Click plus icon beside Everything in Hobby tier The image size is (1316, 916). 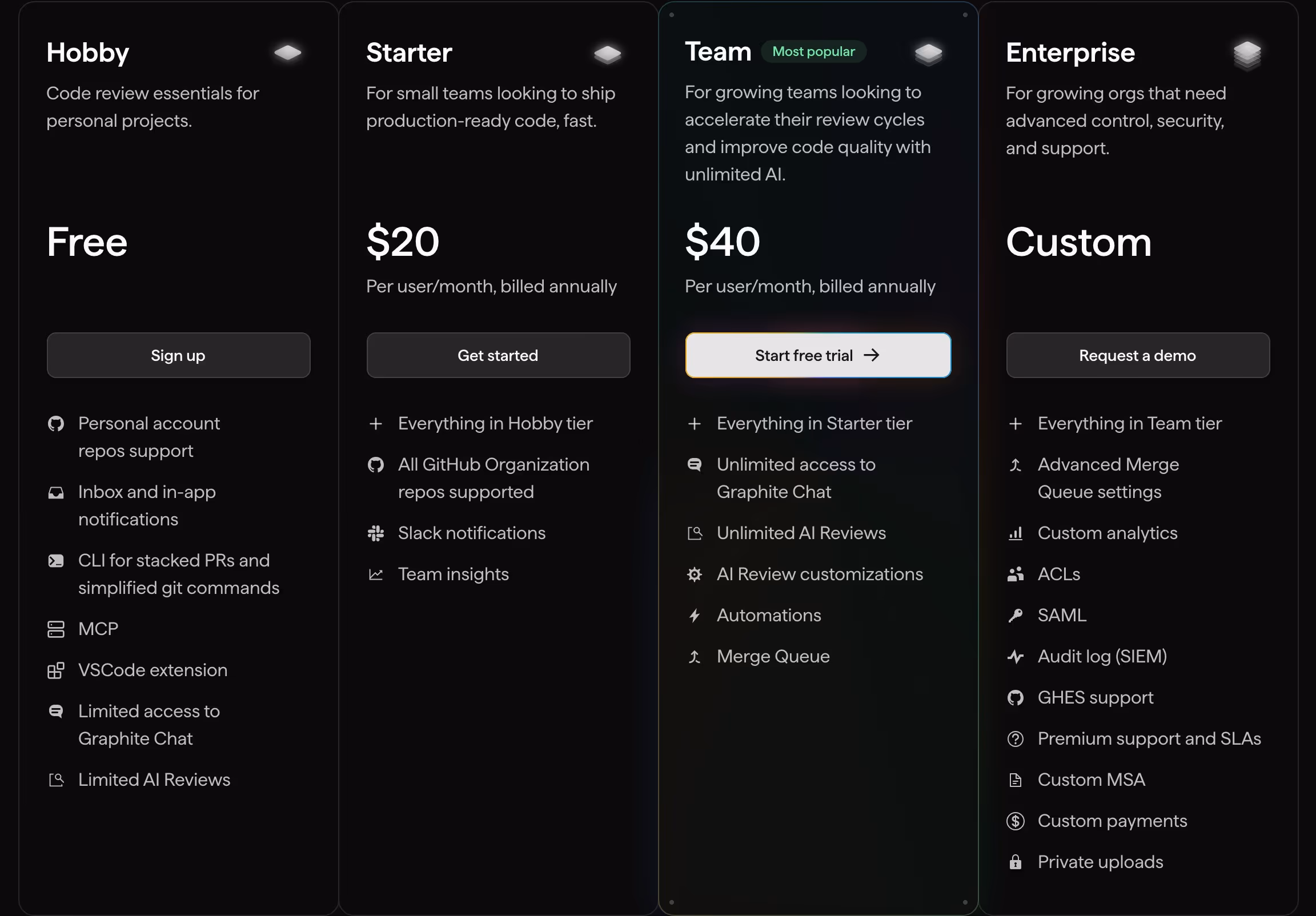(x=375, y=424)
